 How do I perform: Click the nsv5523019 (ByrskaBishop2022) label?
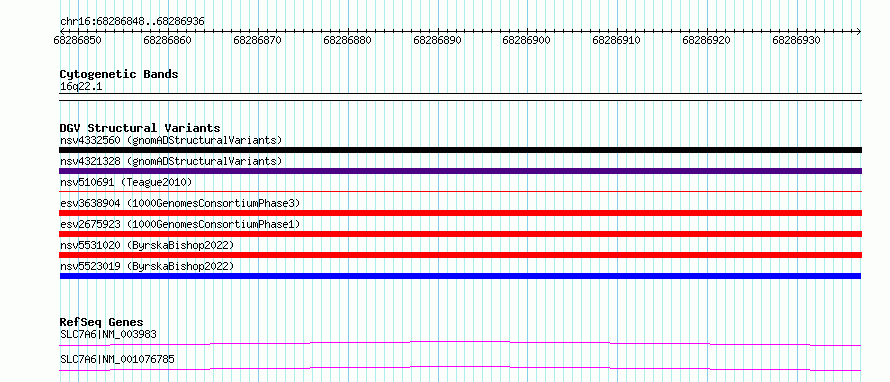pos(146,266)
